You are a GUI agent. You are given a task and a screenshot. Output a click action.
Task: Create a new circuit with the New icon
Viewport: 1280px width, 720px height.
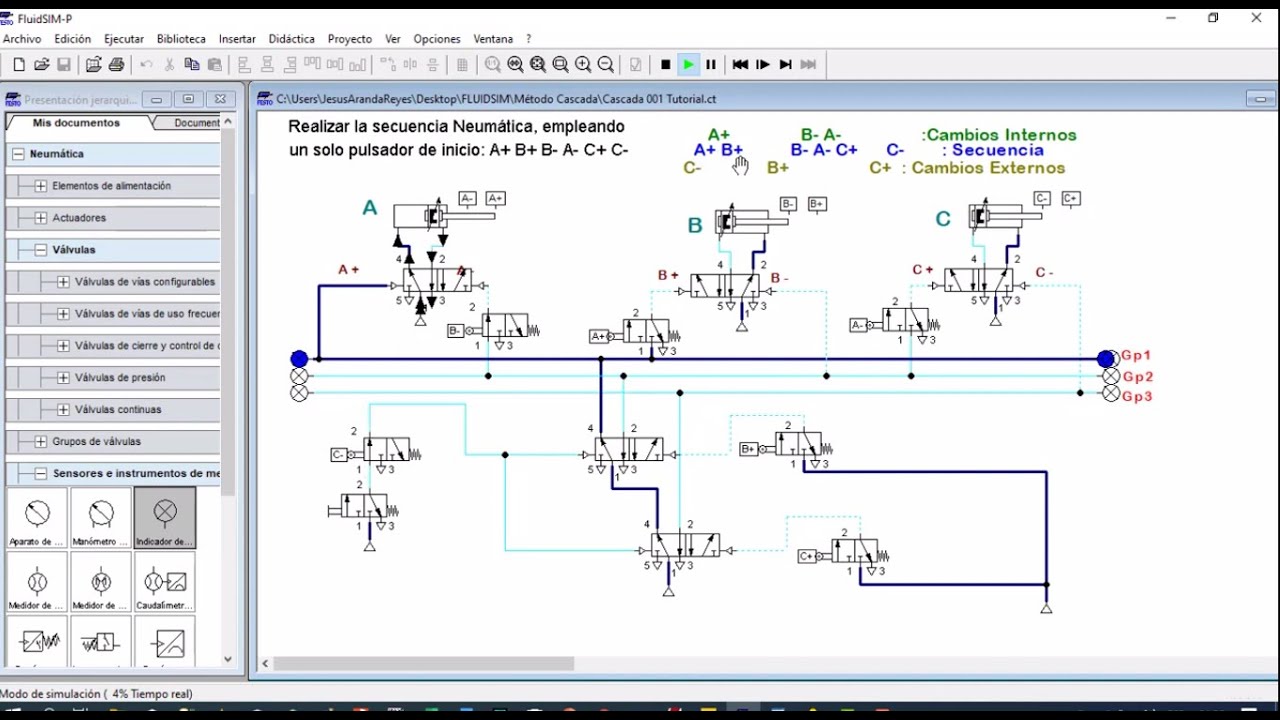19,65
